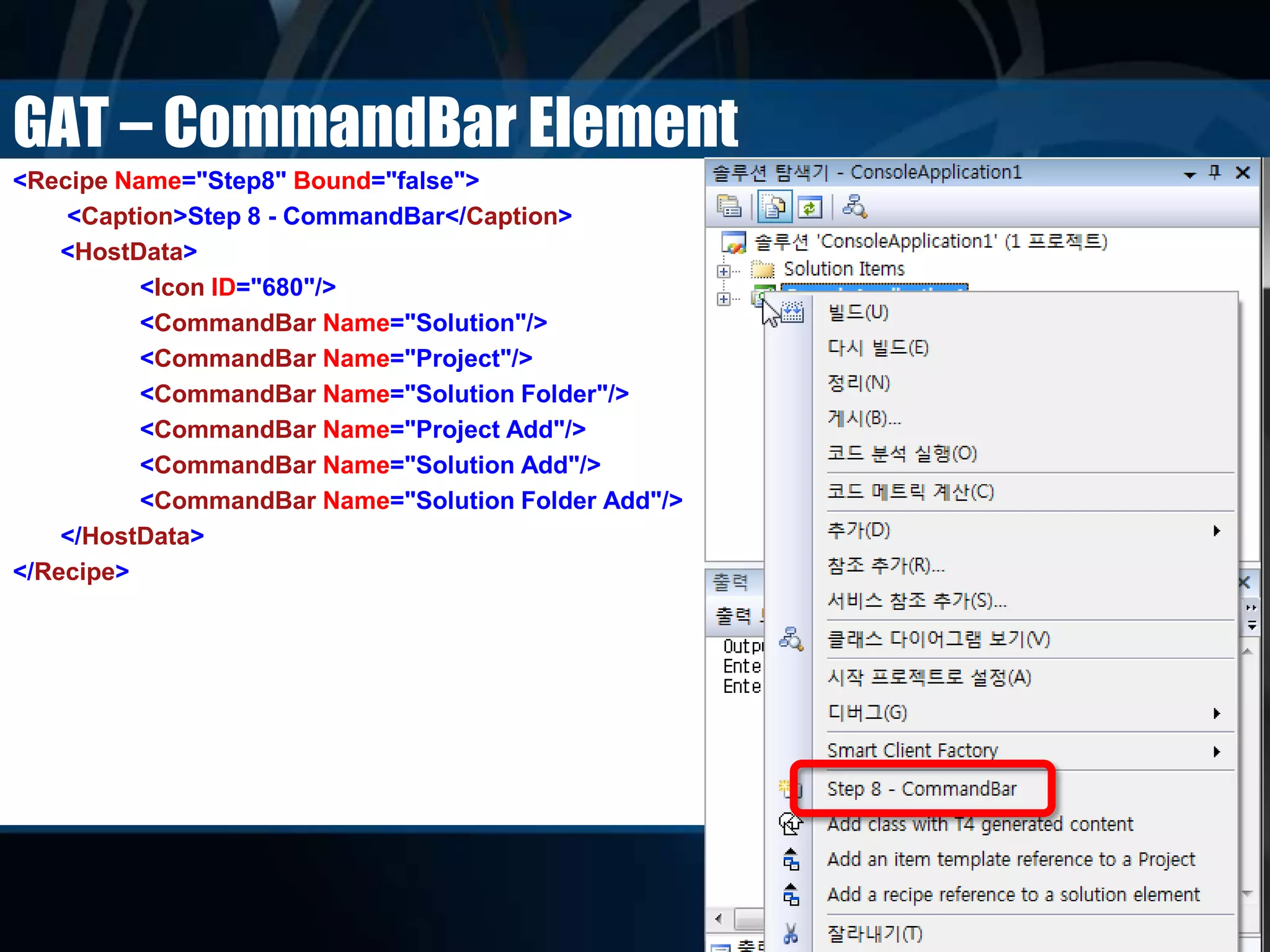Close the output panel
This screenshot has width=1270, height=952.
(x=1244, y=582)
